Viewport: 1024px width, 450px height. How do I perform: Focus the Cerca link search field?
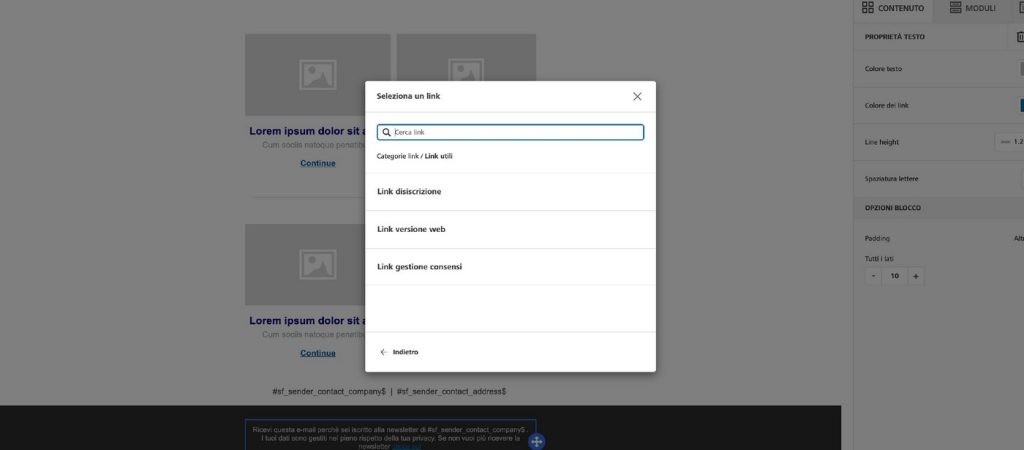[x=510, y=132]
